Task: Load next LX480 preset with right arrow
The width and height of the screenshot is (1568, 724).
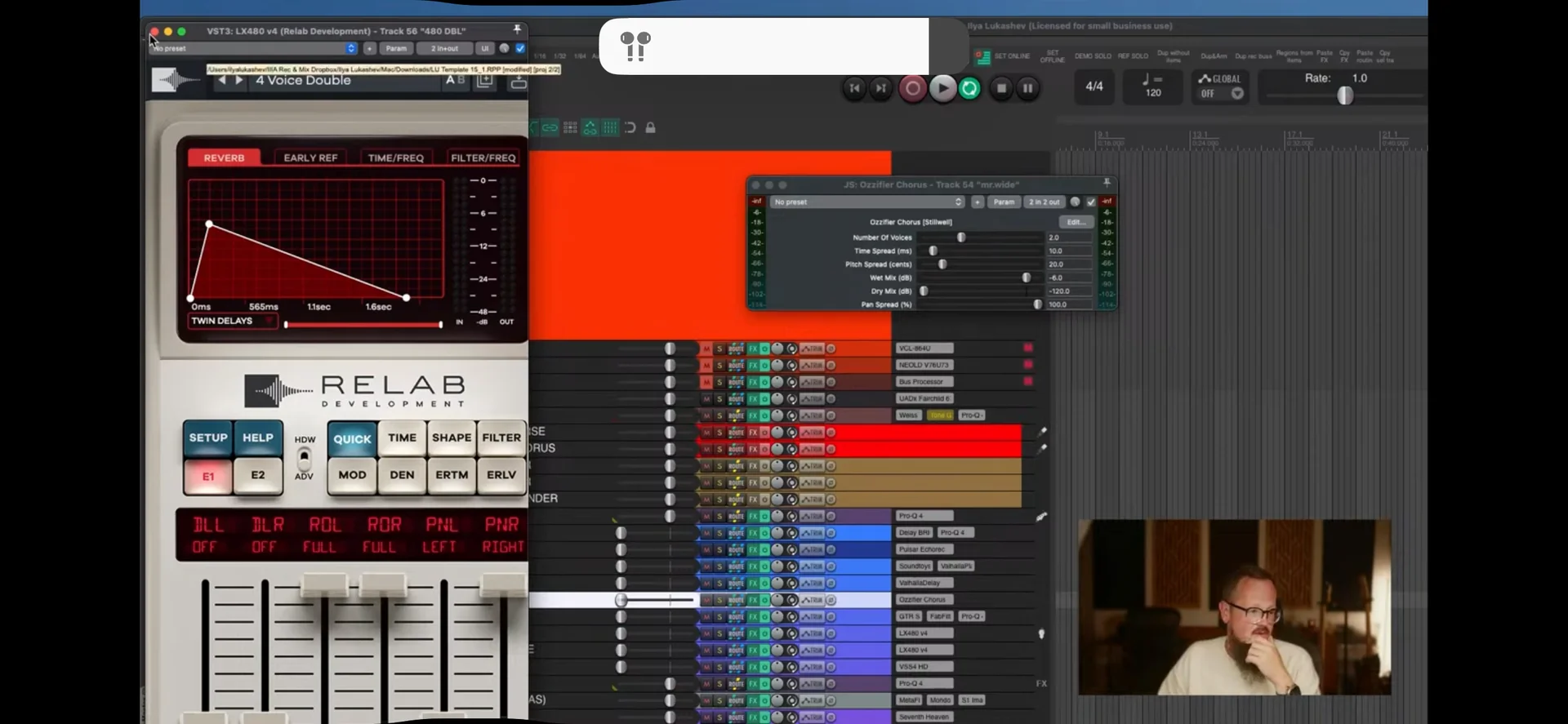Action: pyautogui.click(x=238, y=80)
